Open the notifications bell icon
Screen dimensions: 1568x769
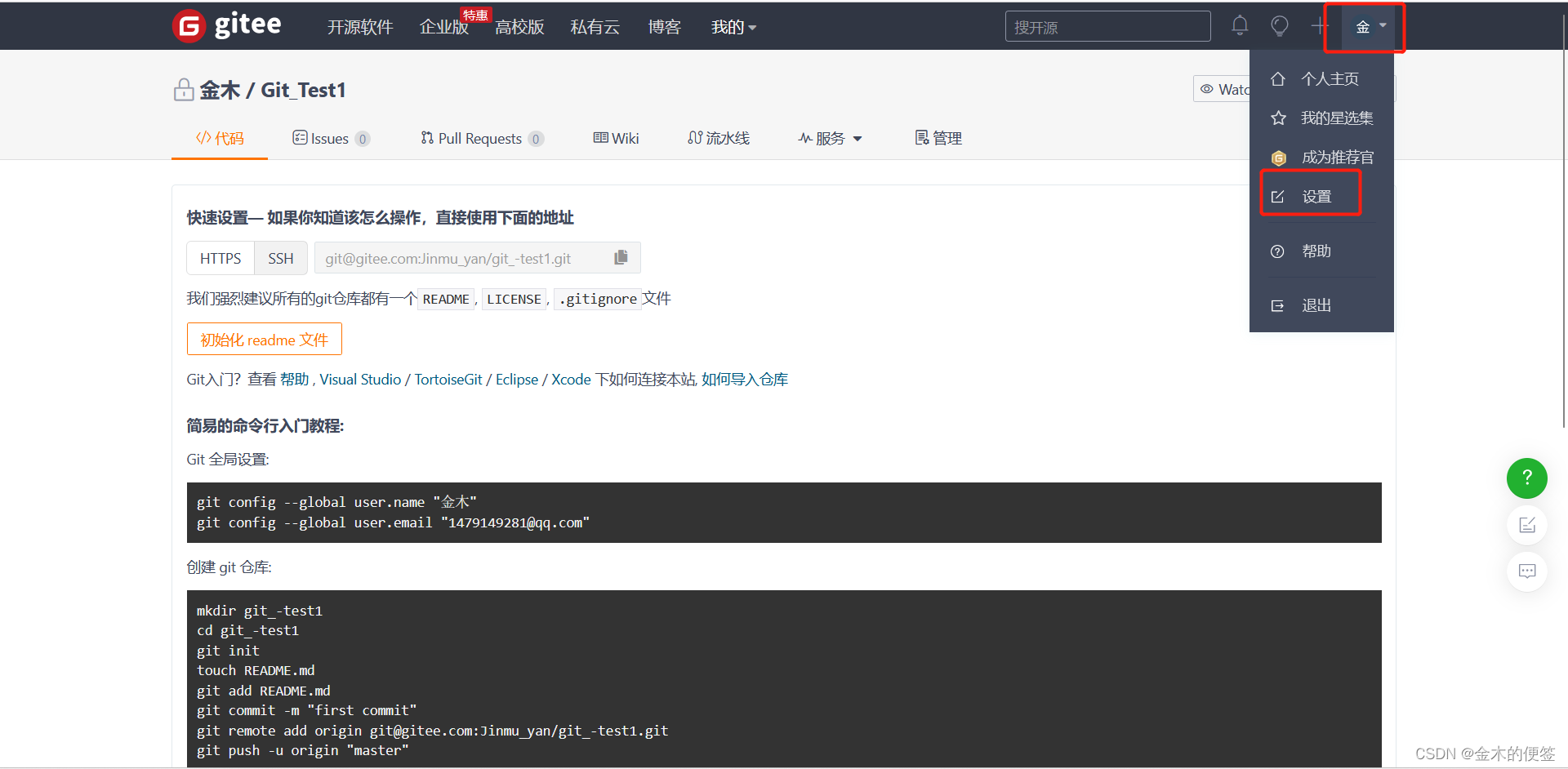tap(1240, 26)
